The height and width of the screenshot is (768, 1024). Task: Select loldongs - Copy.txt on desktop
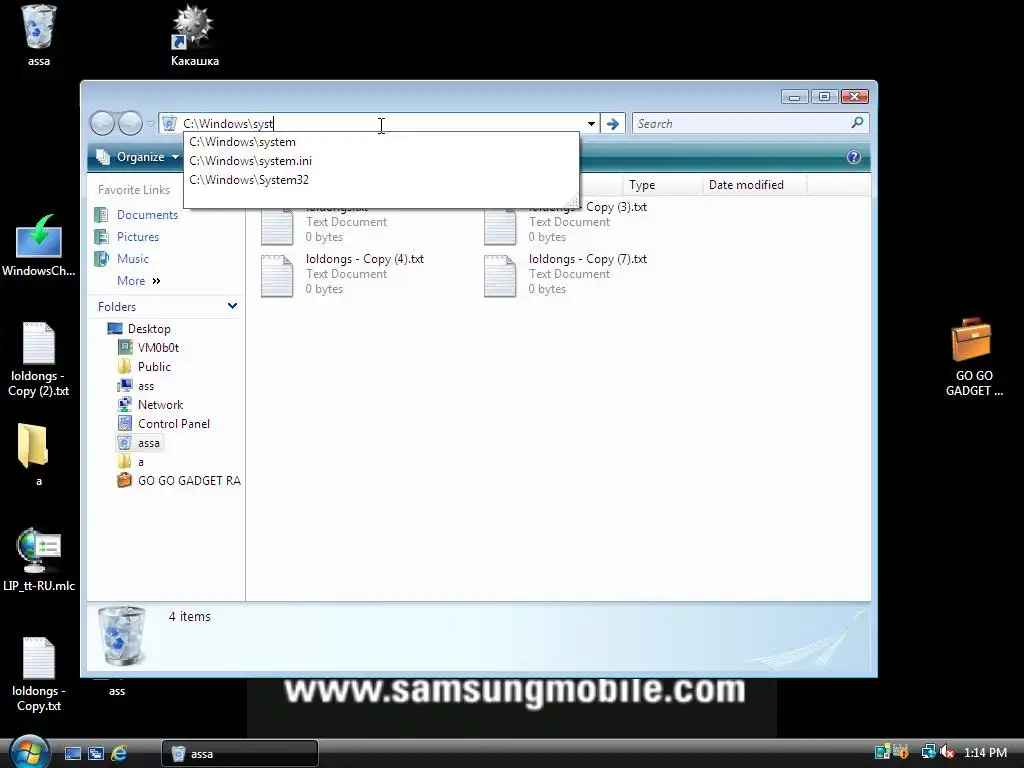(39, 675)
